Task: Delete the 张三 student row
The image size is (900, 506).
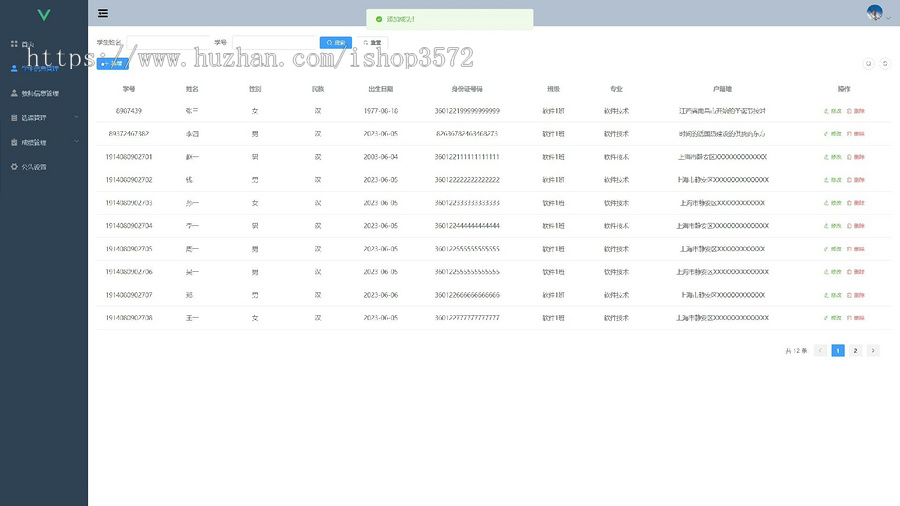Action: tap(856, 111)
